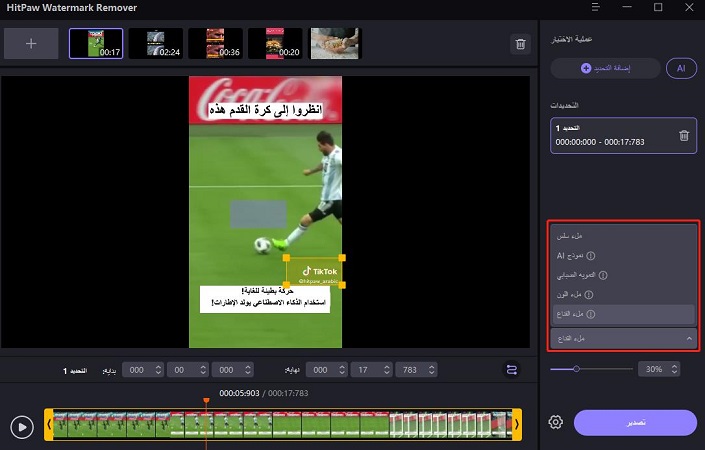Choose the AI model removal option
Viewport: 705px width, 450px height.
click(624, 256)
